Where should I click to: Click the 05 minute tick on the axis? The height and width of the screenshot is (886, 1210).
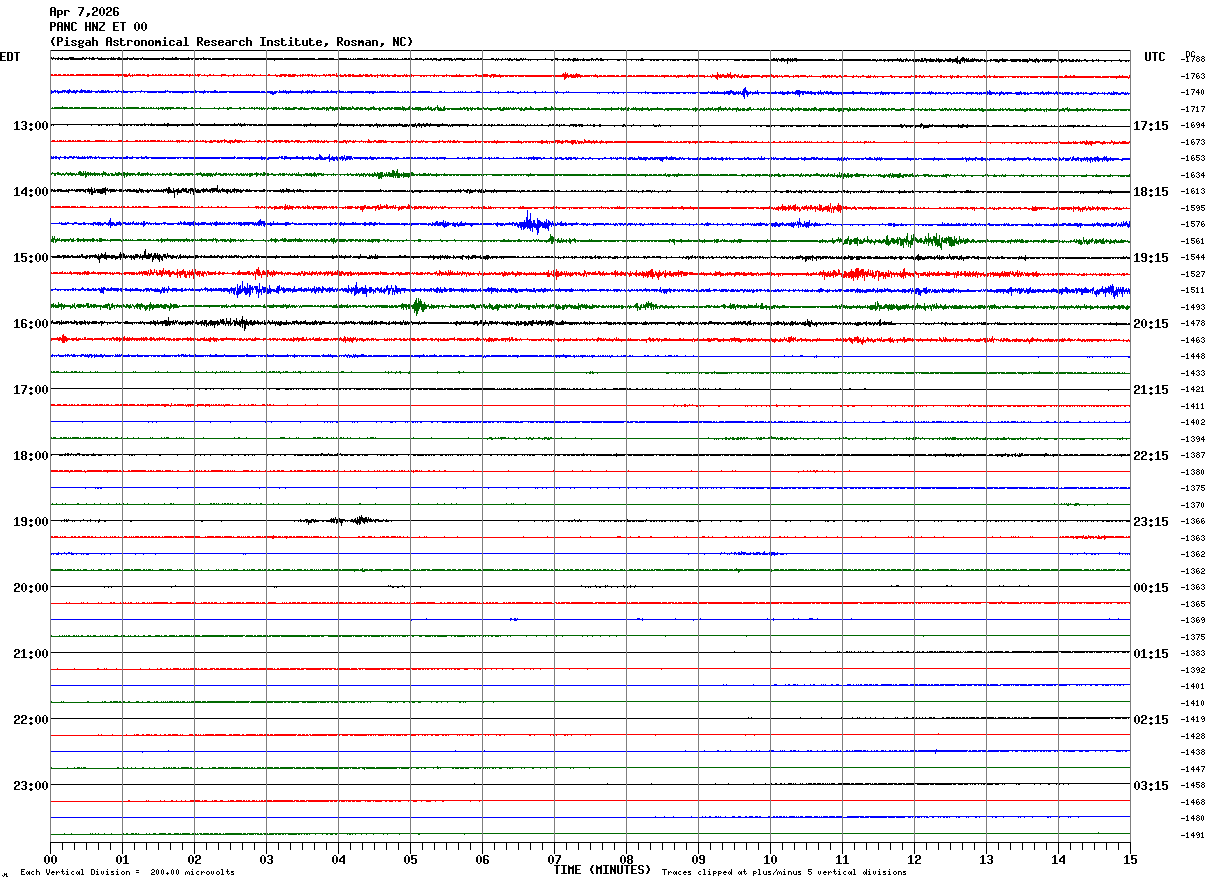(x=410, y=860)
